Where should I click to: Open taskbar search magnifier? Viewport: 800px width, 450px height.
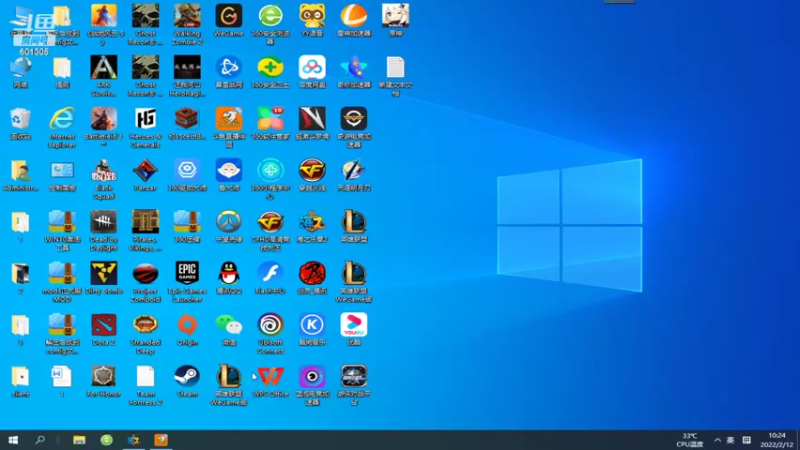40,440
